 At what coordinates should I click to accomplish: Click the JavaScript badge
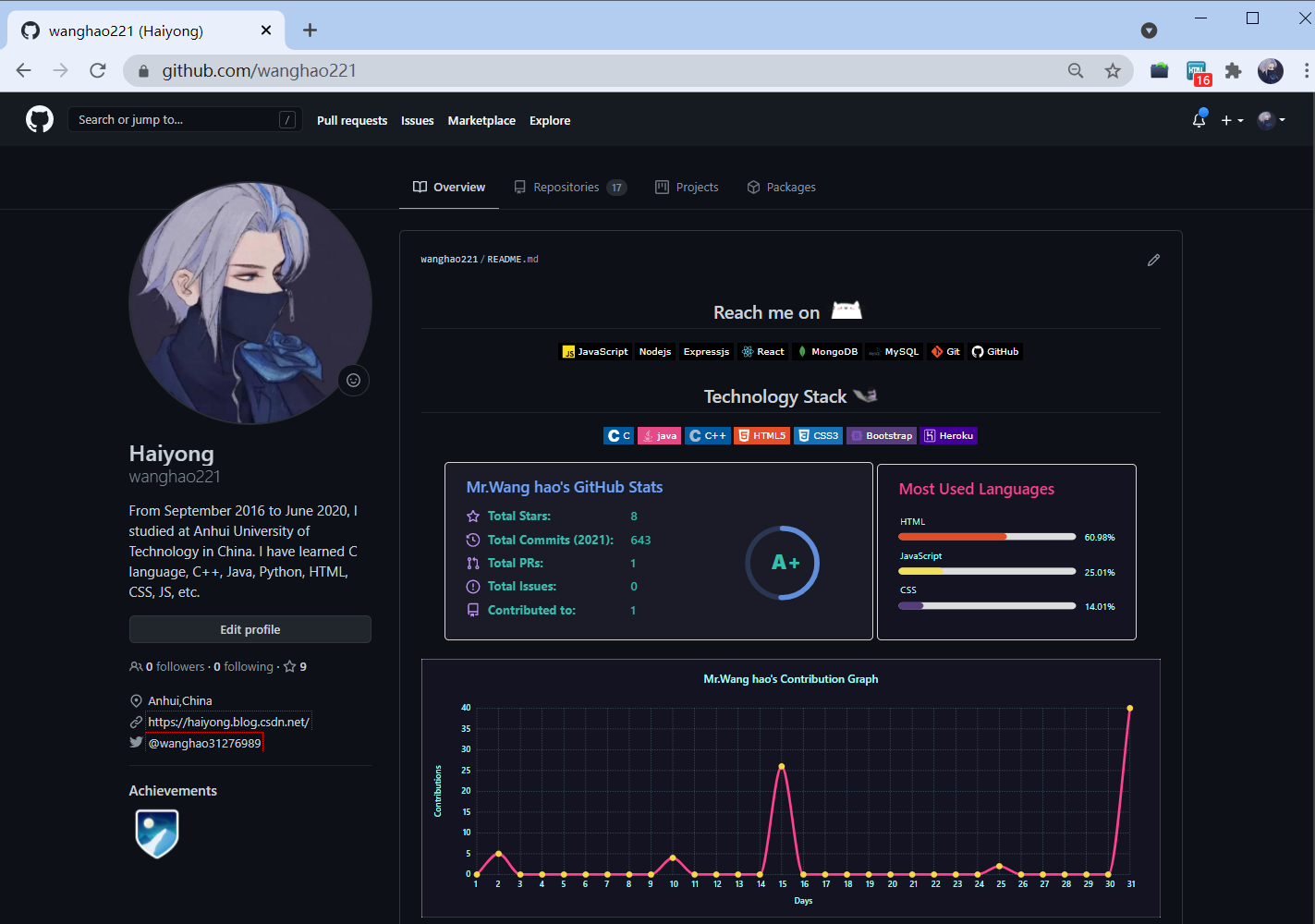(x=596, y=351)
